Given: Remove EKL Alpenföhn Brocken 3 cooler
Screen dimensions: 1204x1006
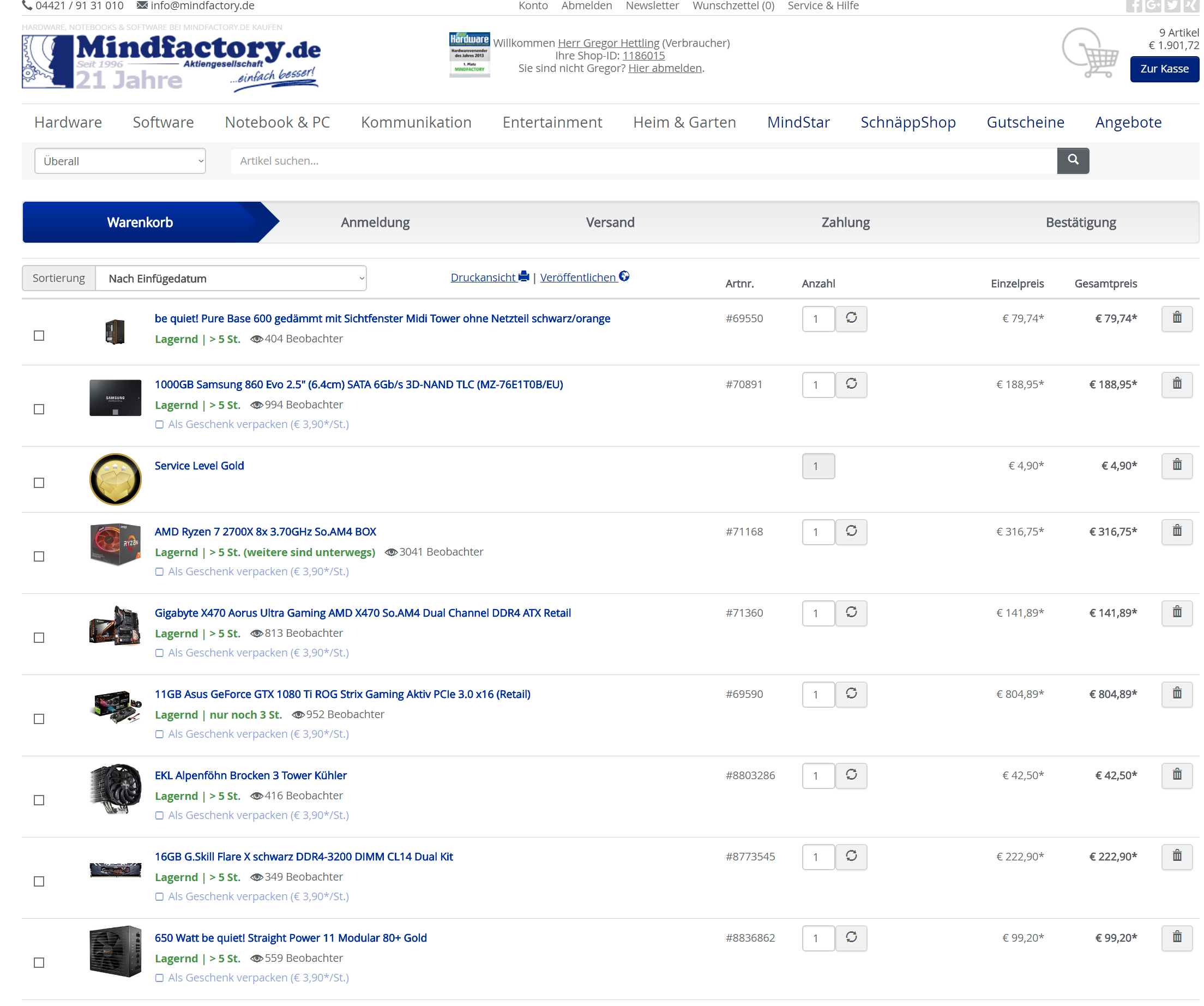Looking at the screenshot, I should (1177, 775).
